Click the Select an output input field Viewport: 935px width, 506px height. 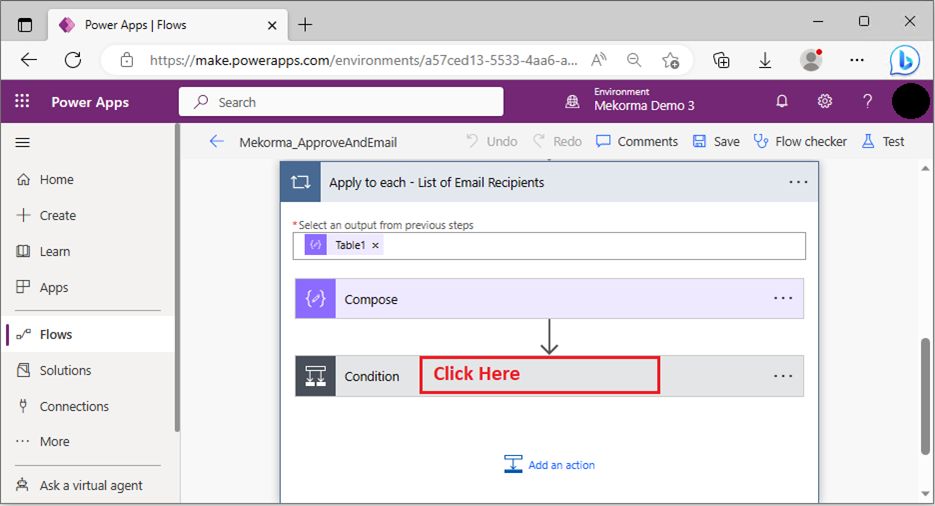coord(549,246)
